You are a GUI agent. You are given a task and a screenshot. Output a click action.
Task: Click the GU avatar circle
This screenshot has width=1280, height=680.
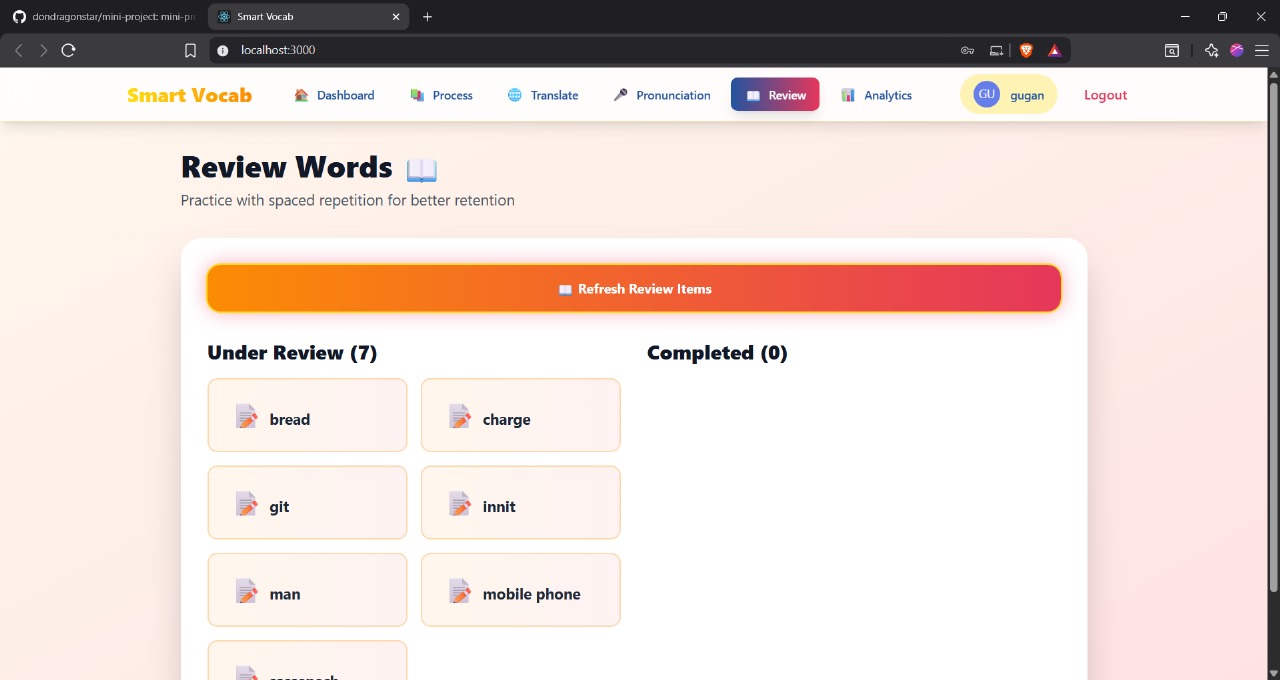[986, 94]
